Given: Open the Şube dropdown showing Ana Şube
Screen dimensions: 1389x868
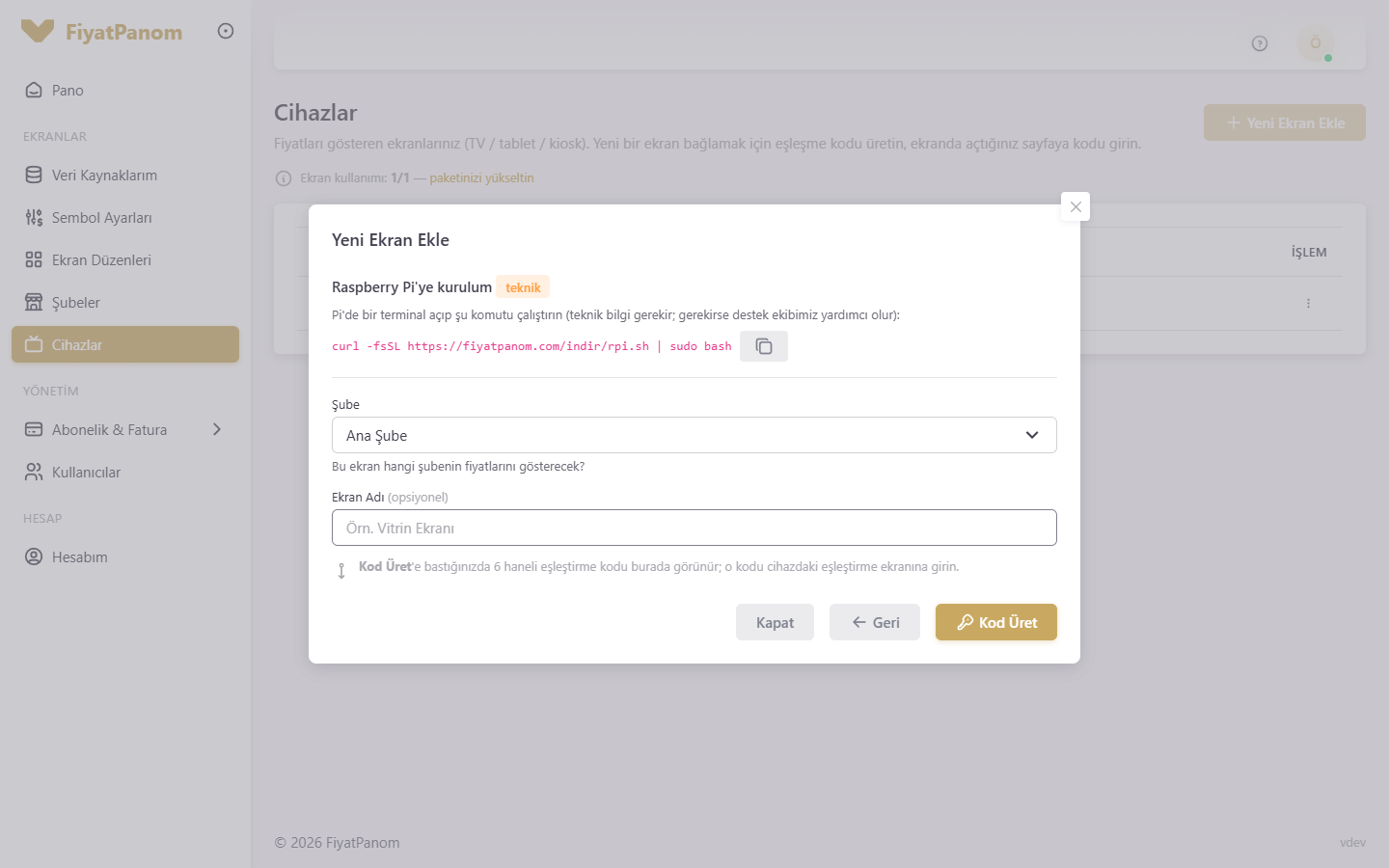Looking at the screenshot, I should click(694, 435).
